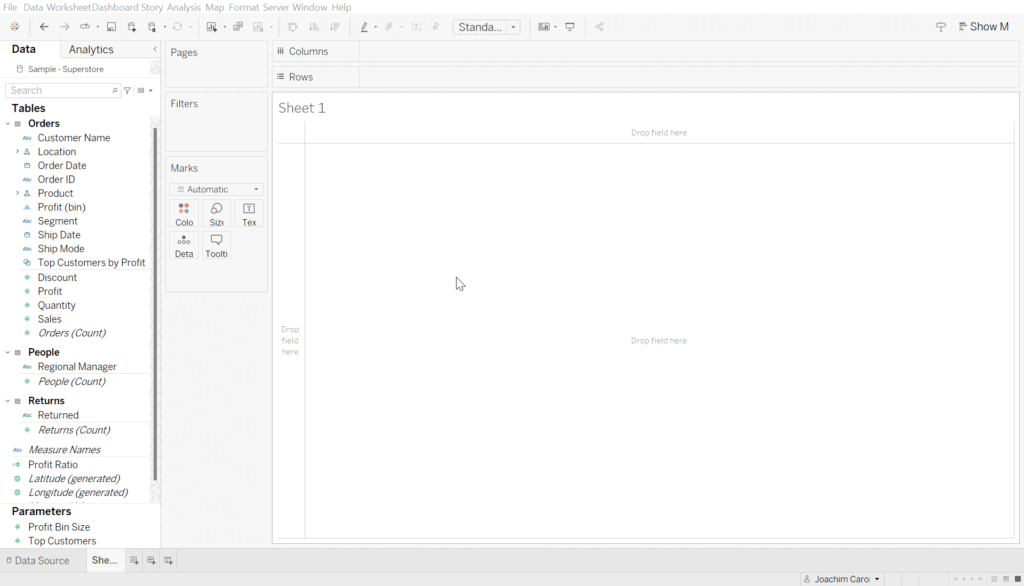Click the Show/Hide Cards icon
The image size is (1024, 586).
click(543, 27)
